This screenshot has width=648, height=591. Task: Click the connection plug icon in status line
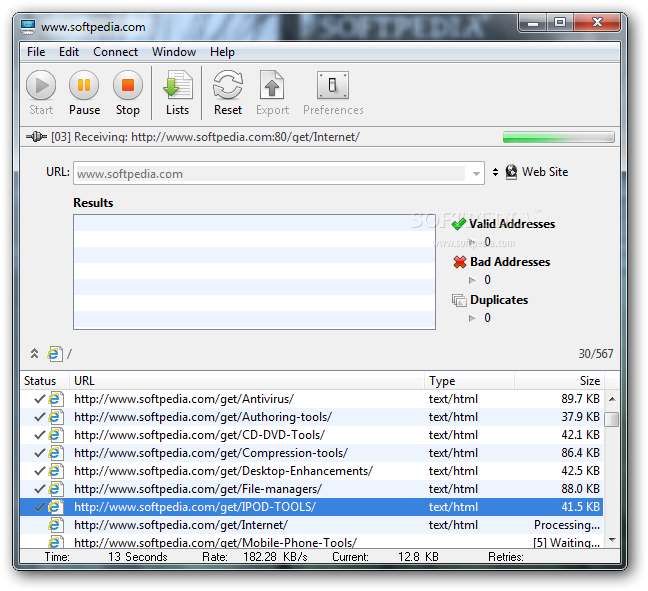pyautogui.click(x=36, y=136)
